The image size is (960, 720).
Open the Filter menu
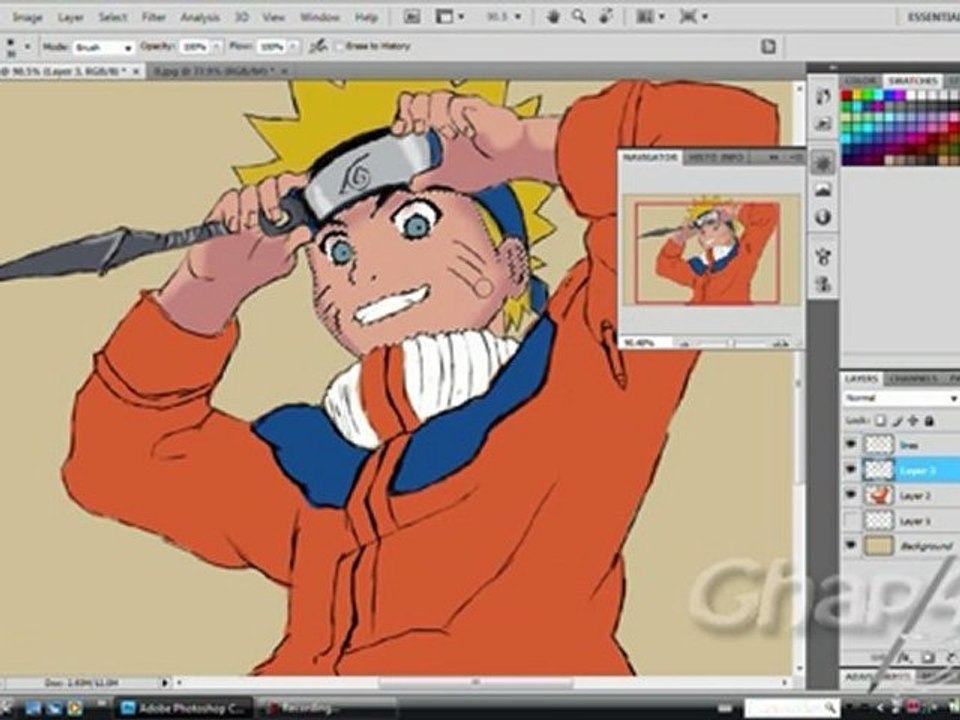(154, 17)
